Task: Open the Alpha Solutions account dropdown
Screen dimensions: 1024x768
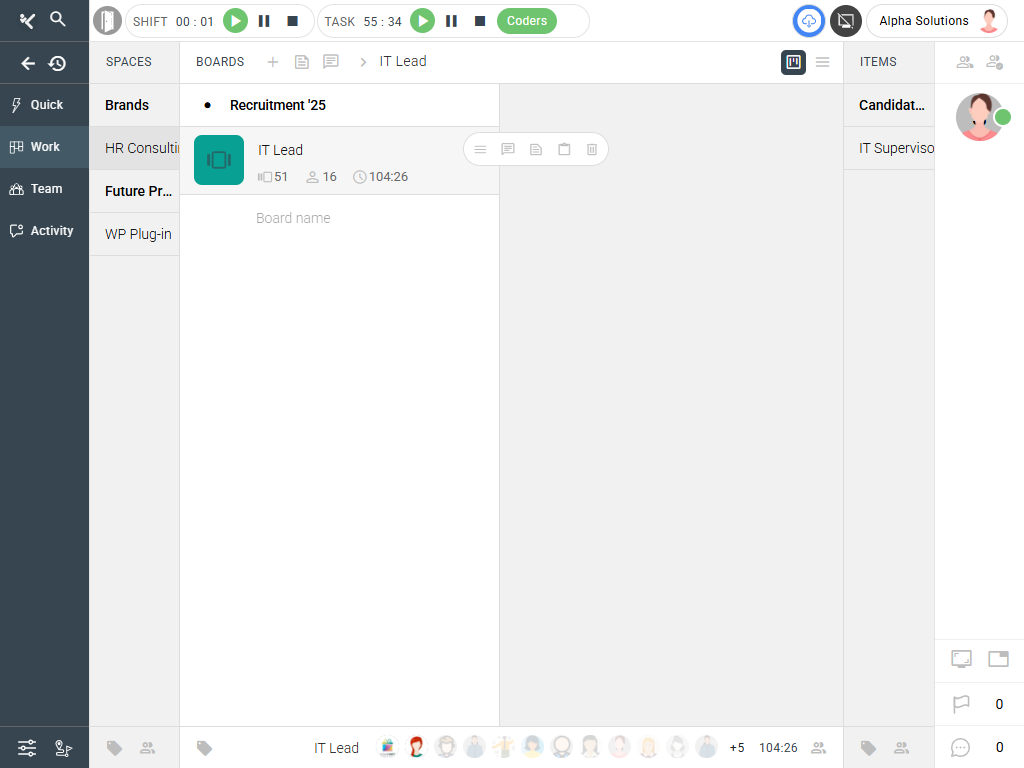Action: [937, 21]
